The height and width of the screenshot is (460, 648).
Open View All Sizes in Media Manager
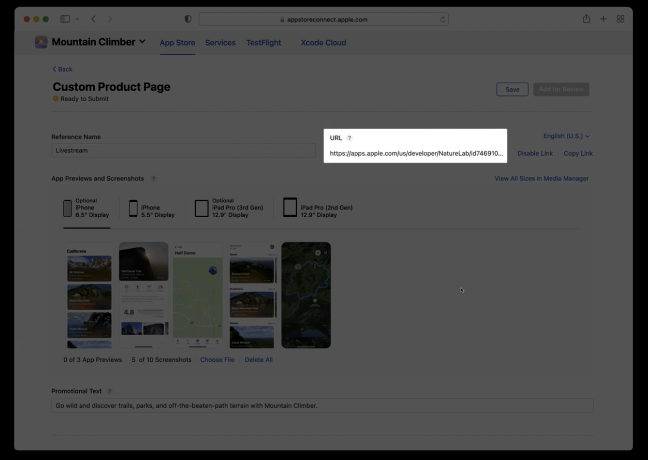(x=541, y=179)
